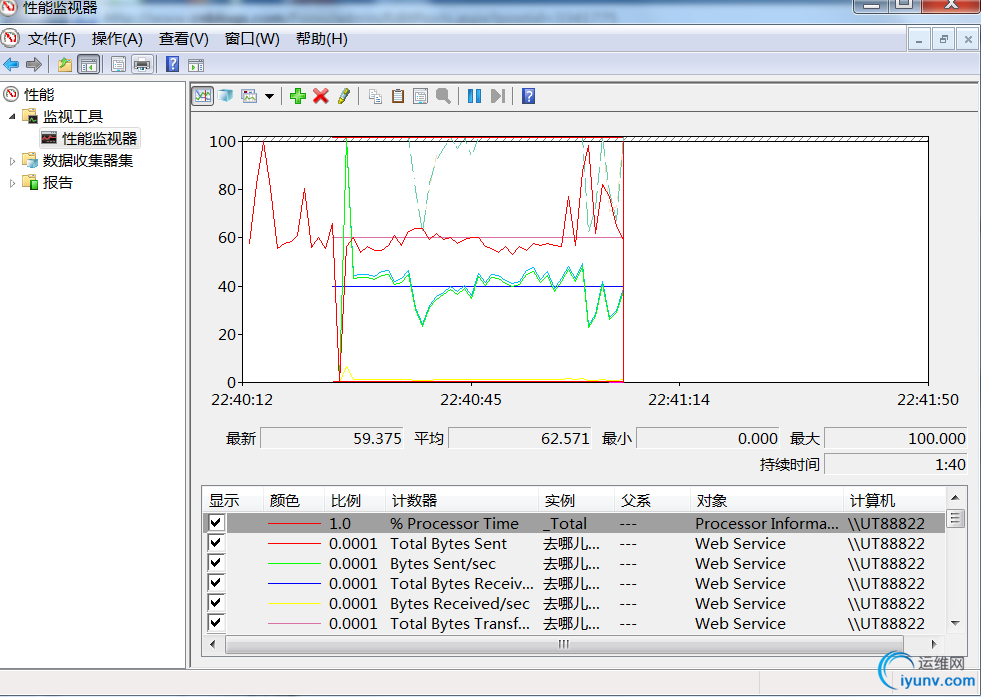Click the 实例 column header

577,501
